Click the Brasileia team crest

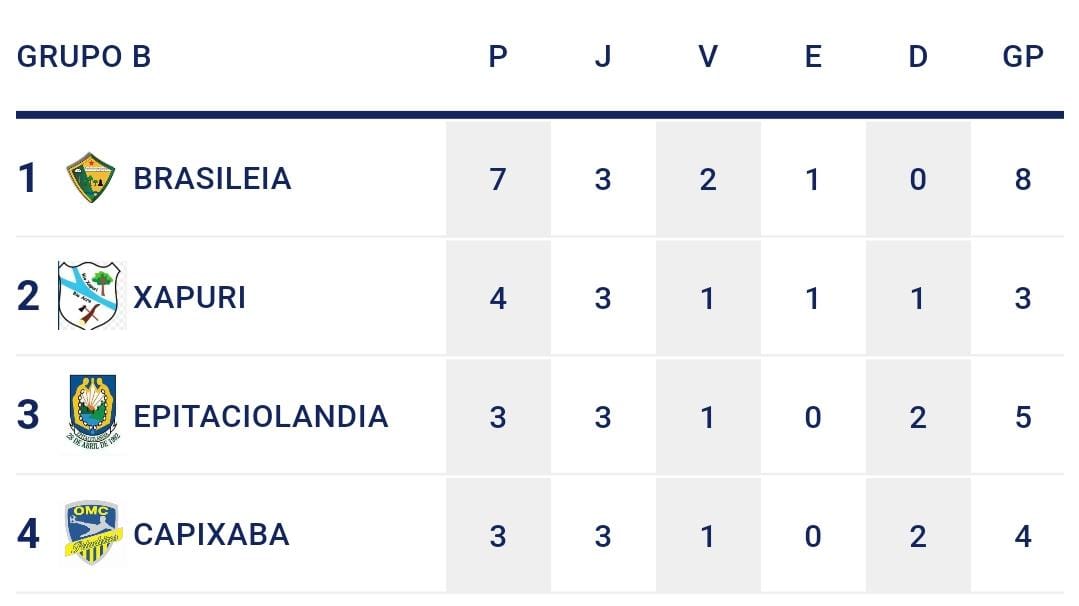90,178
